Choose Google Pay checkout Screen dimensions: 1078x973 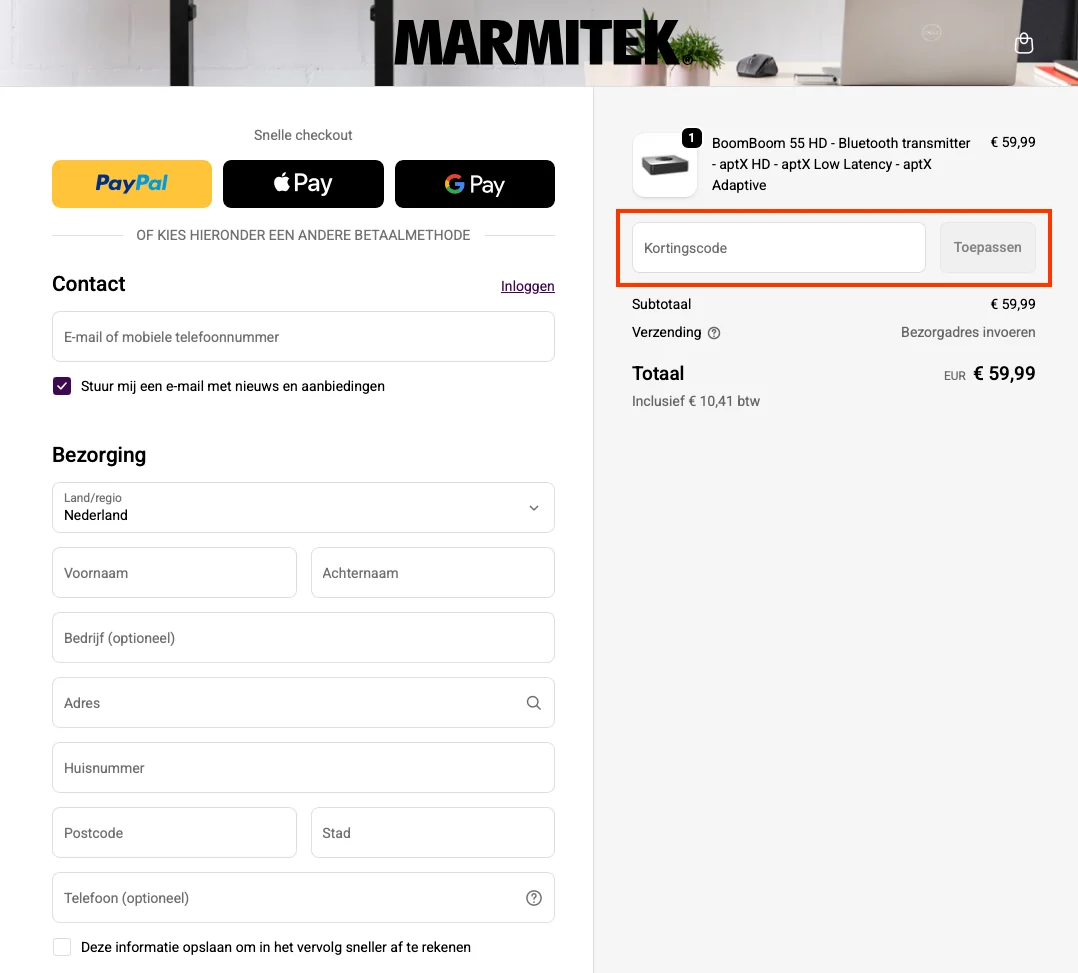coord(474,184)
